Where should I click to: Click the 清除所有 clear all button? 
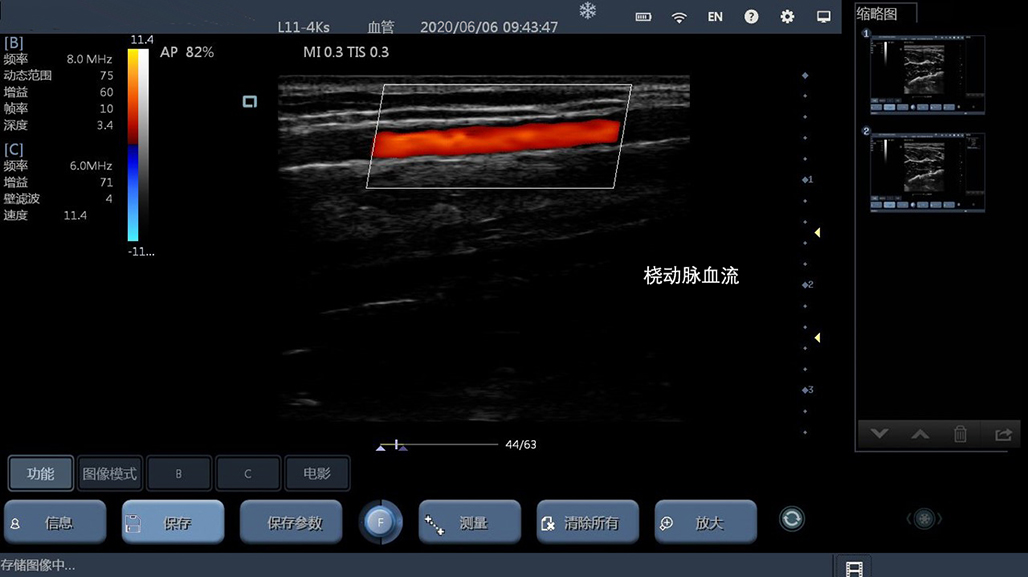[x=587, y=523]
